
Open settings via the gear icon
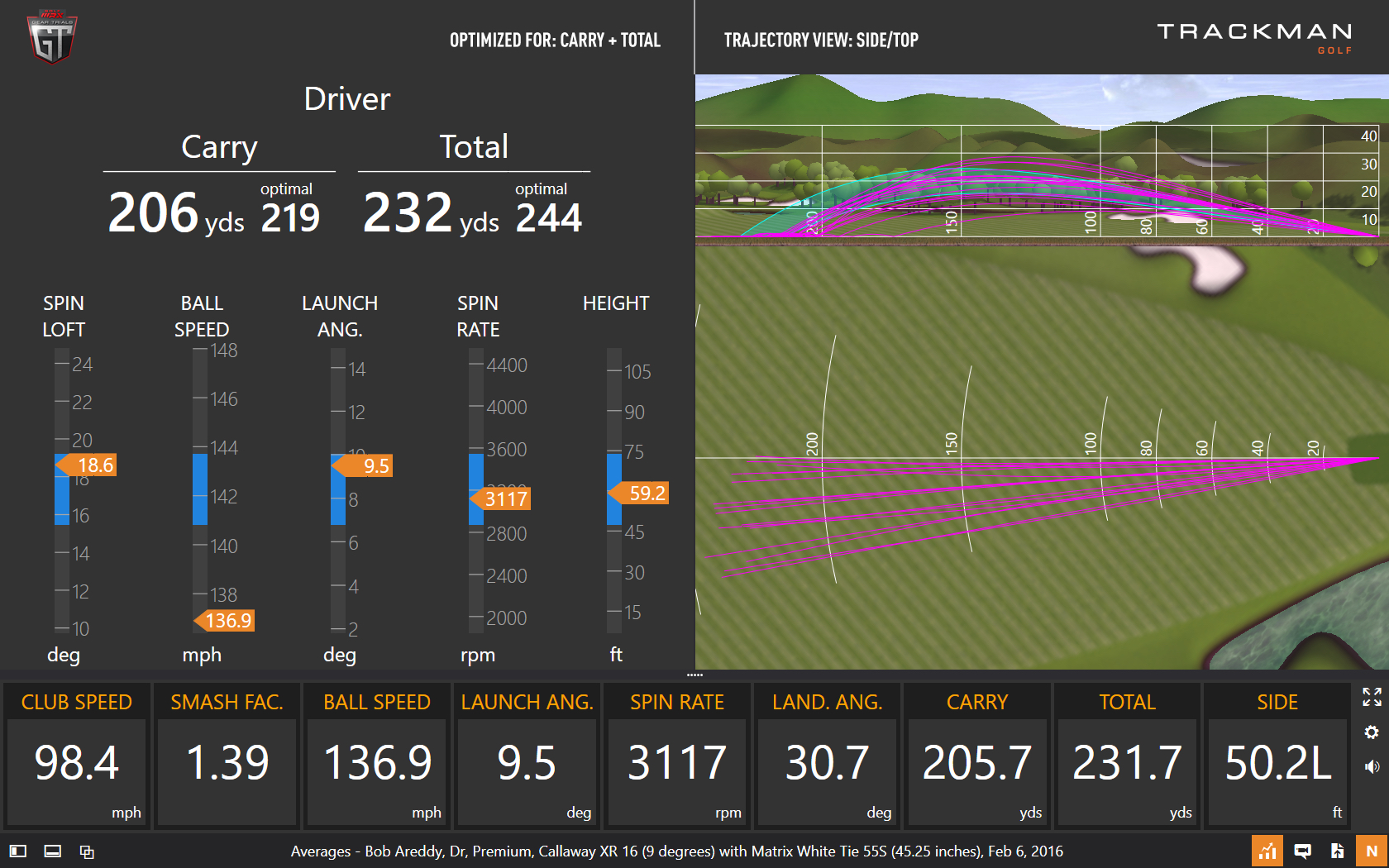pyautogui.click(x=1372, y=732)
